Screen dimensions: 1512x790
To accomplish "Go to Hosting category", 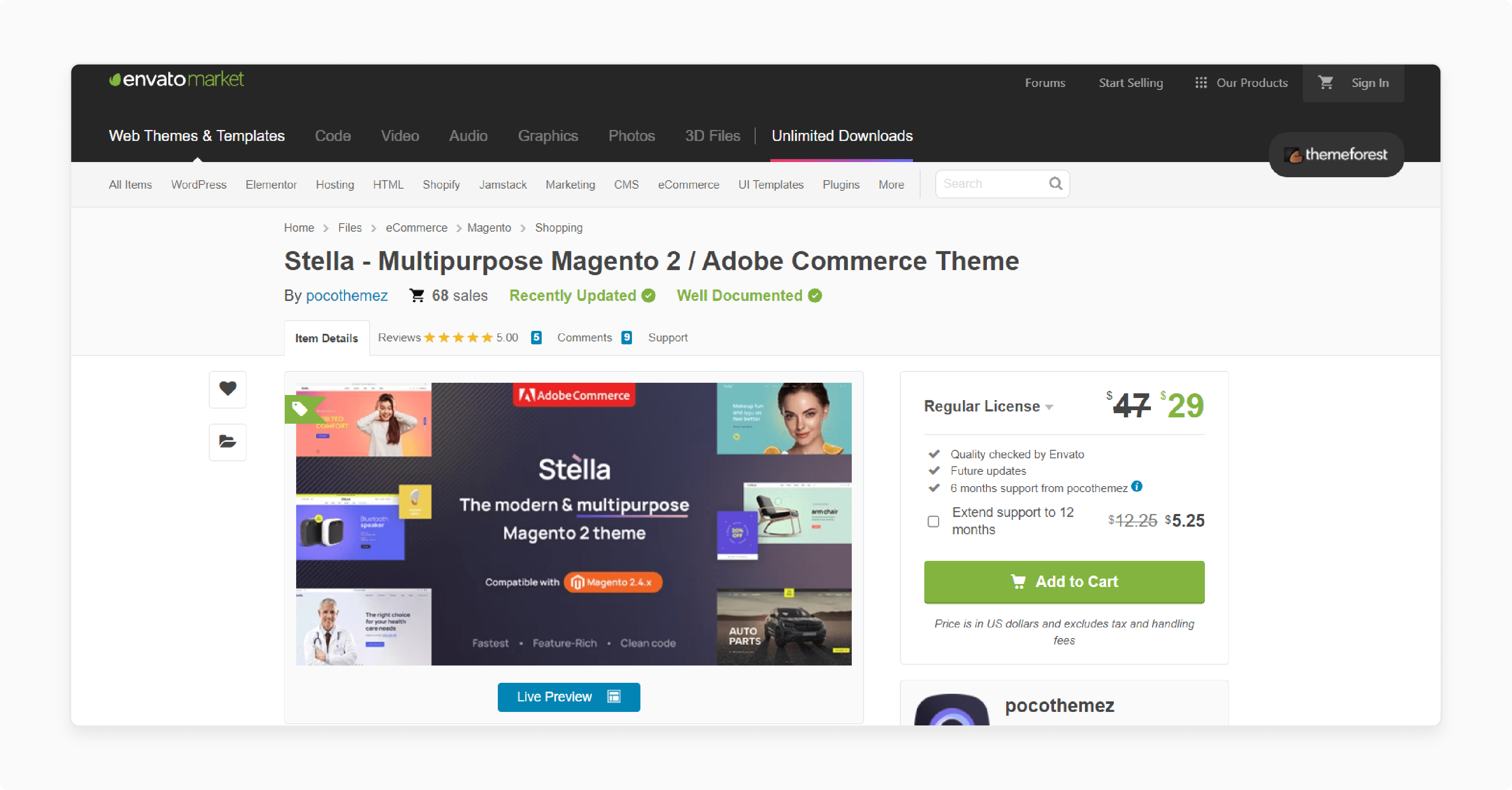I will pyautogui.click(x=335, y=184).
